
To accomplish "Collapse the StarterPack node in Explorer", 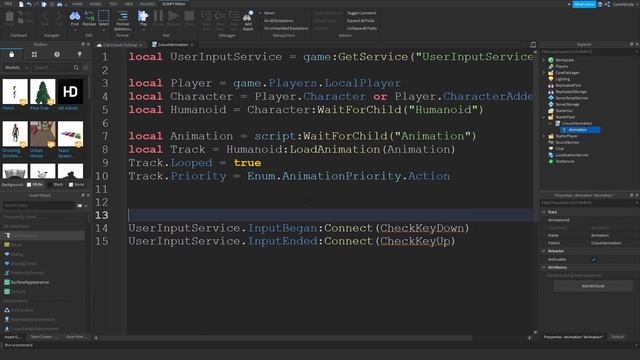I will coord(544,117).
